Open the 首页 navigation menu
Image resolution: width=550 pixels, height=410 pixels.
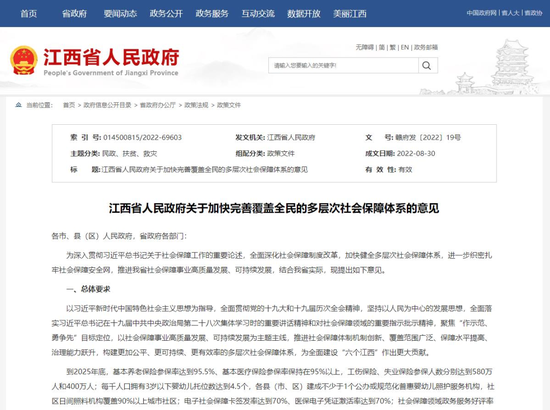point(28,14)
